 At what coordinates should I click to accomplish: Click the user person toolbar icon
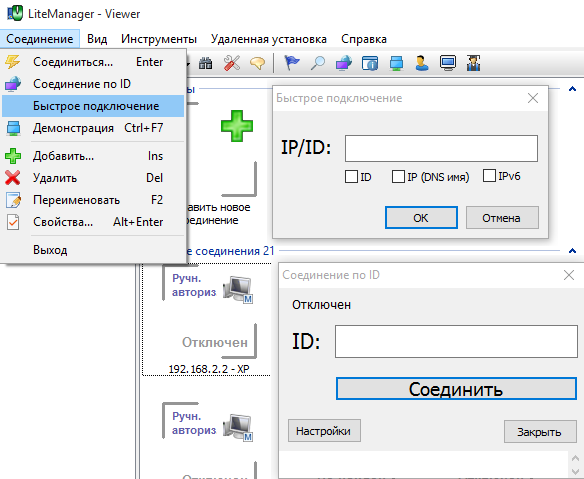pyautogui.click(x=422, y=63)
